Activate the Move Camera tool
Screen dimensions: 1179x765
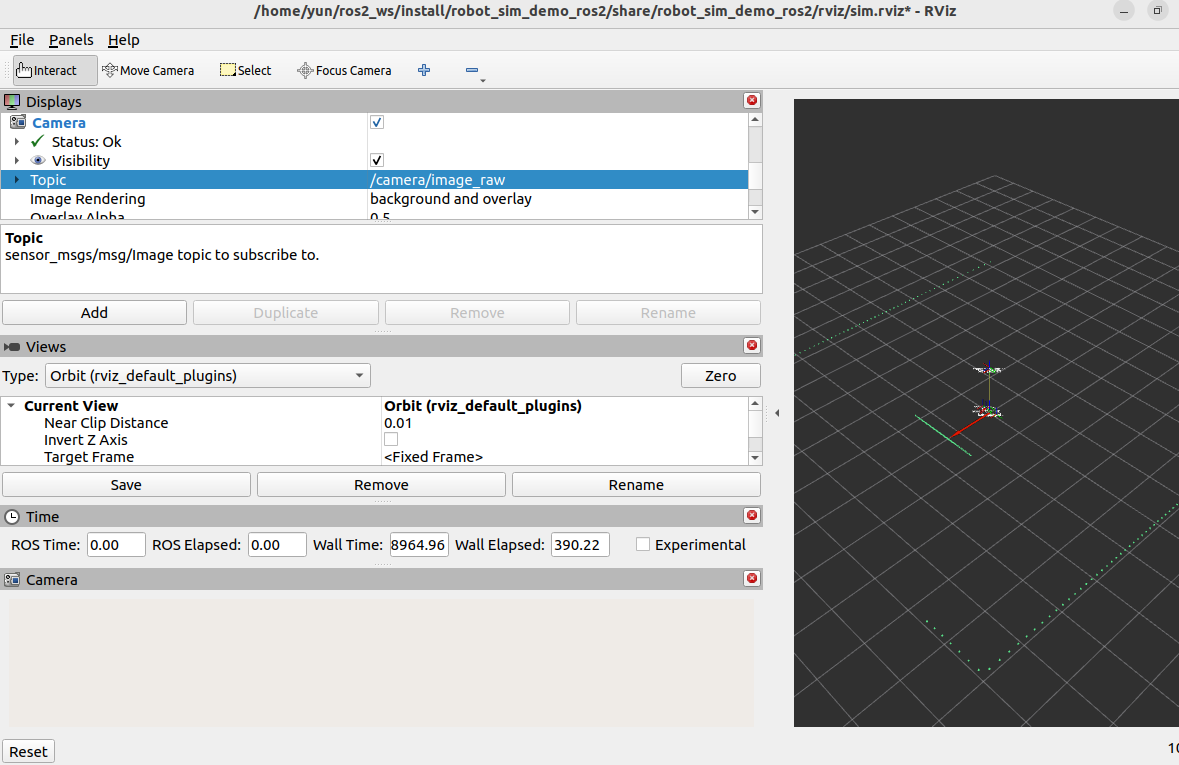click(x=148, y=70)
